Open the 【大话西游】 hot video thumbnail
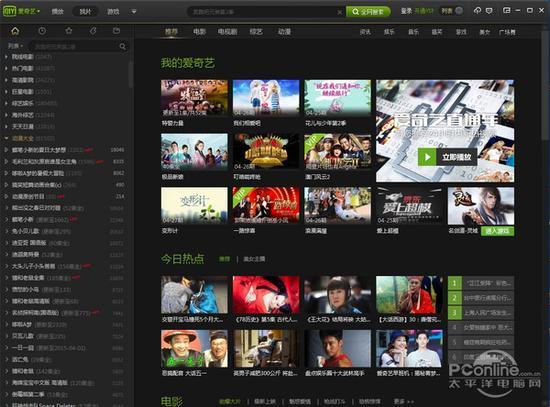 pos(409,295)
